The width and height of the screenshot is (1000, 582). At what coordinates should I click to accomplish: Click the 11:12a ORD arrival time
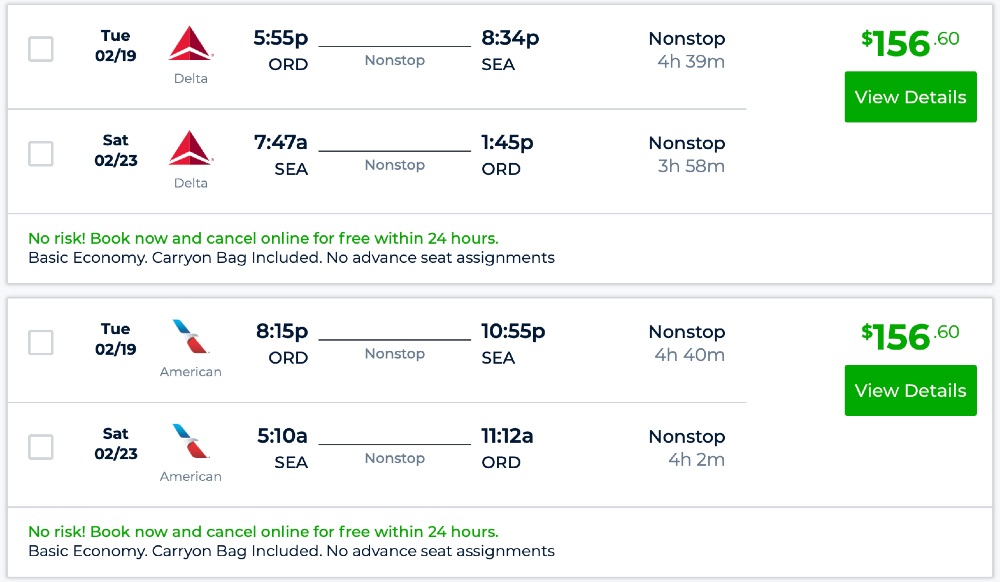point(507,436)
